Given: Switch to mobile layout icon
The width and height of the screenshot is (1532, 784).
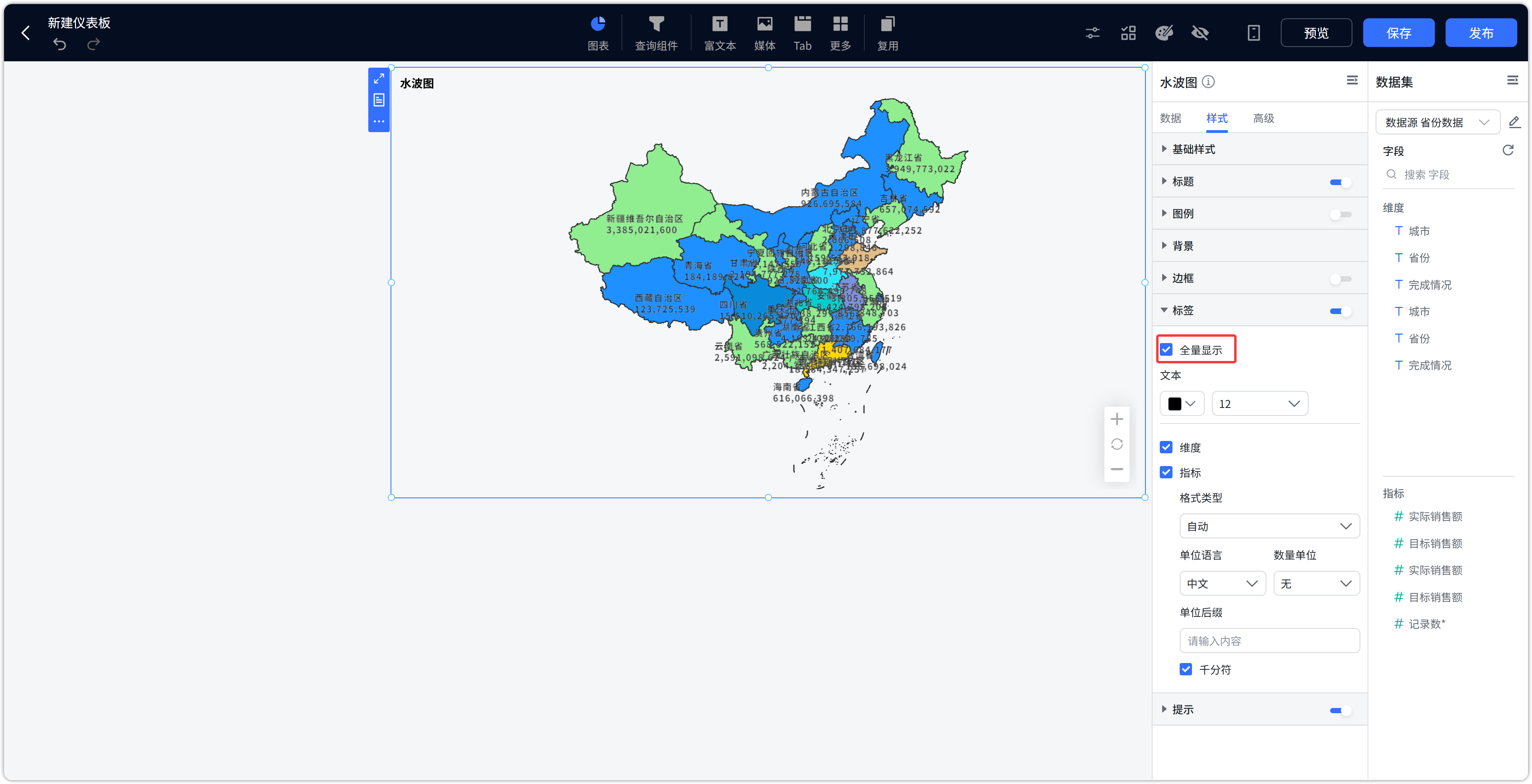Looking at the screenshot, I should point(1254,33).
